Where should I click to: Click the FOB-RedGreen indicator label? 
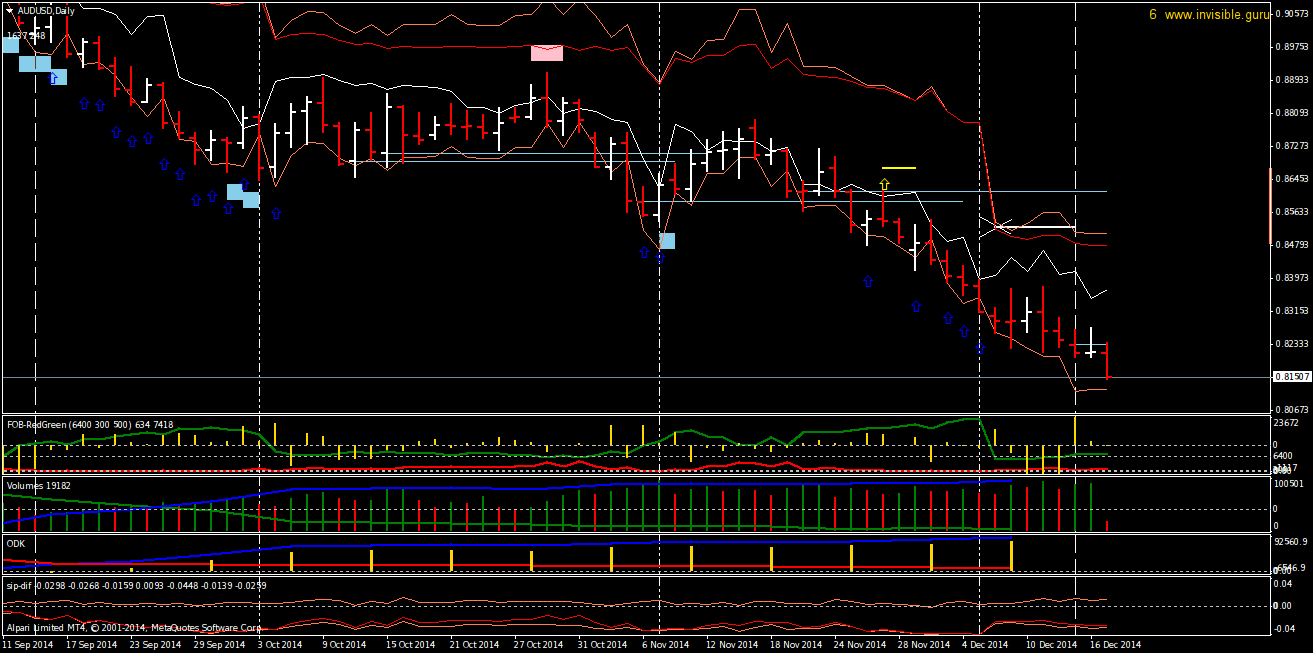click(90, 425)
